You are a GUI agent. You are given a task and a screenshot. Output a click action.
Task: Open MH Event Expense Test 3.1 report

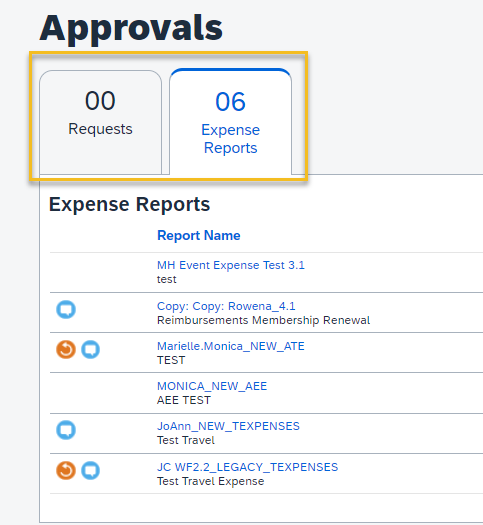(x=231, y=265)
